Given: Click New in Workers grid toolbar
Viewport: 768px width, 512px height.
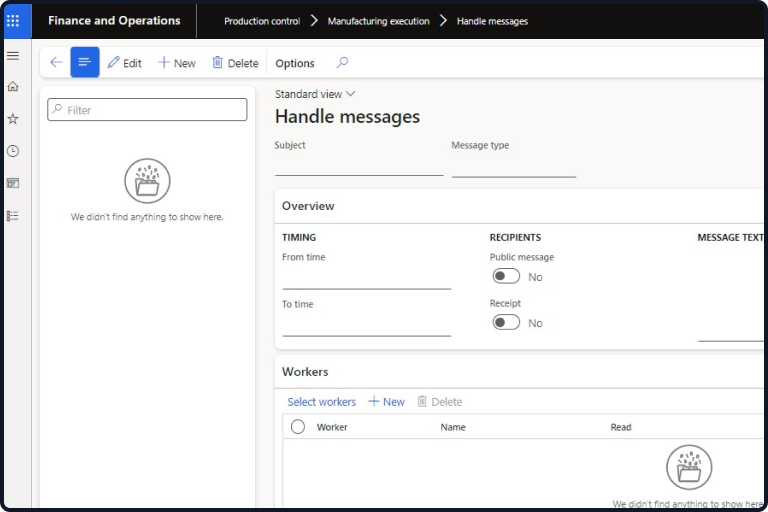Looking at the screenshot, I should pyautogui.click(x=386, y=402).
